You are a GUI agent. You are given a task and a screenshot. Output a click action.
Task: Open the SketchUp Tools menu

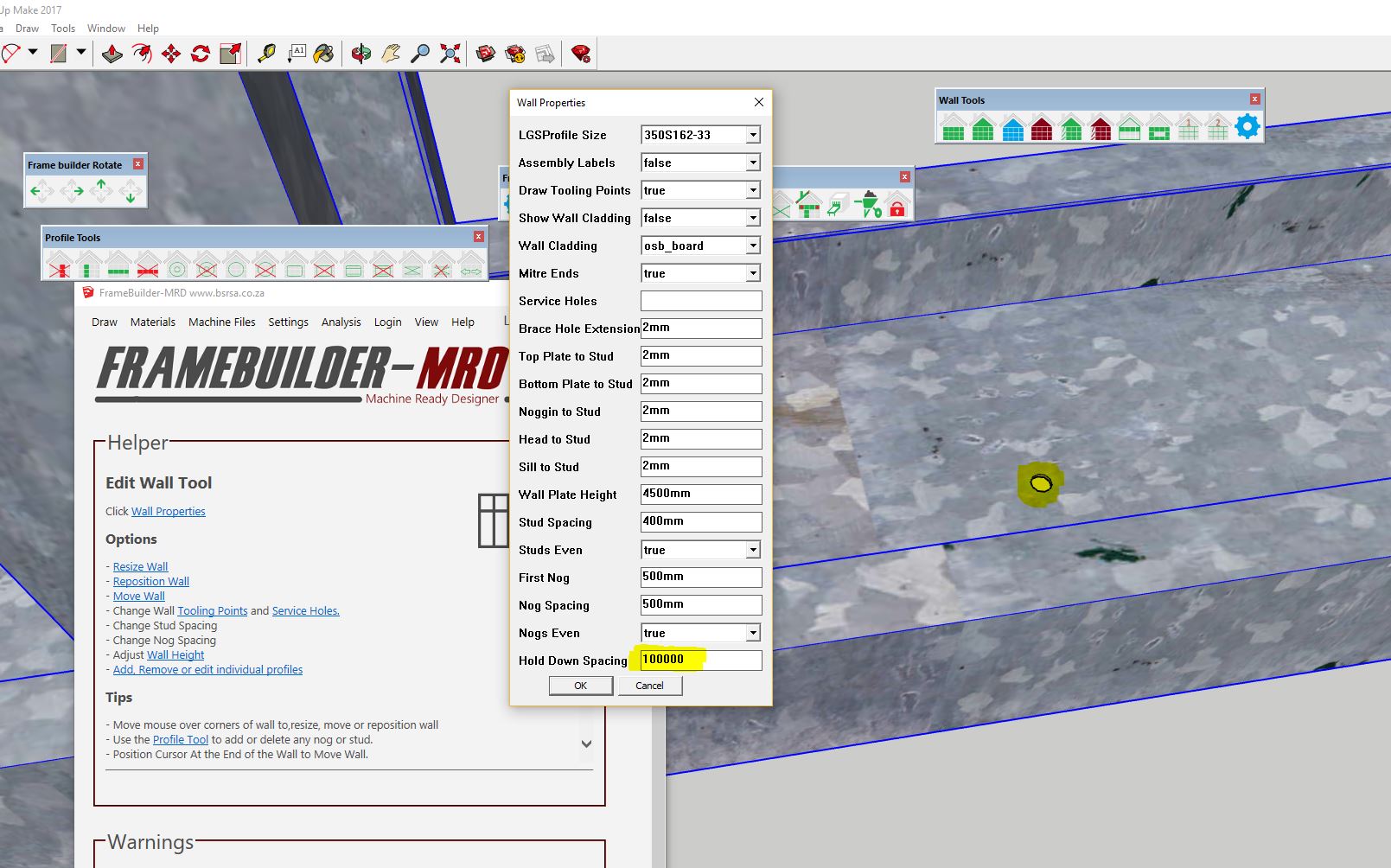(63, 29)
